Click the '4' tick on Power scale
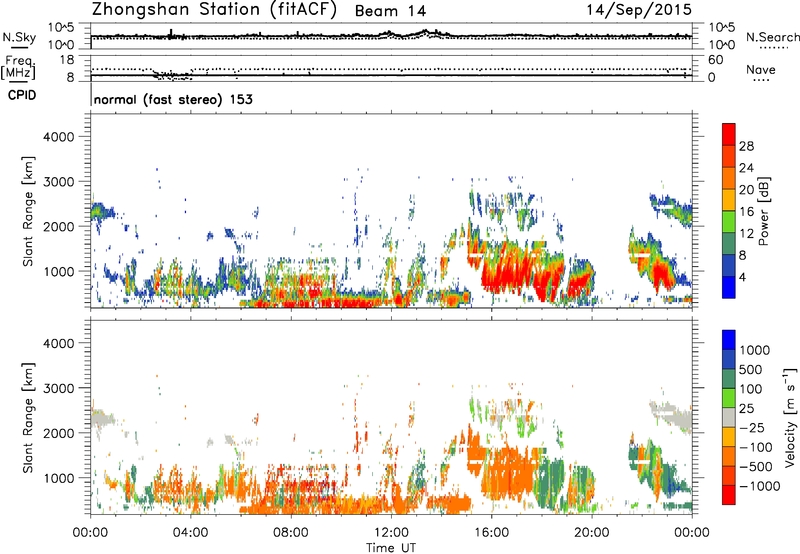Screen dimensions: 800x554 [743, 277]
